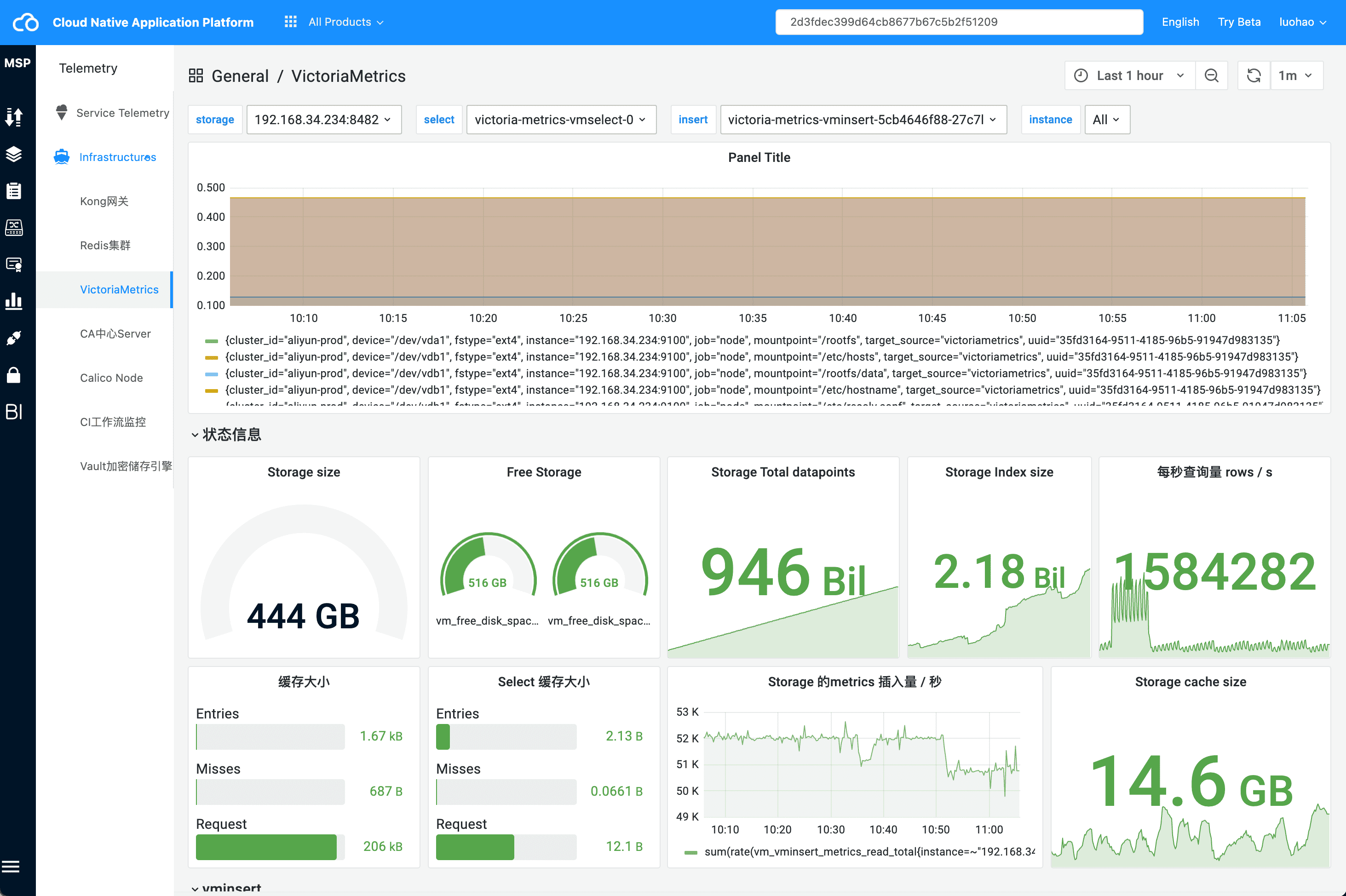Viewport: 1346px width, 896px height.
Task: Open the All Products dropdown
Action: (x=346, y=22)
